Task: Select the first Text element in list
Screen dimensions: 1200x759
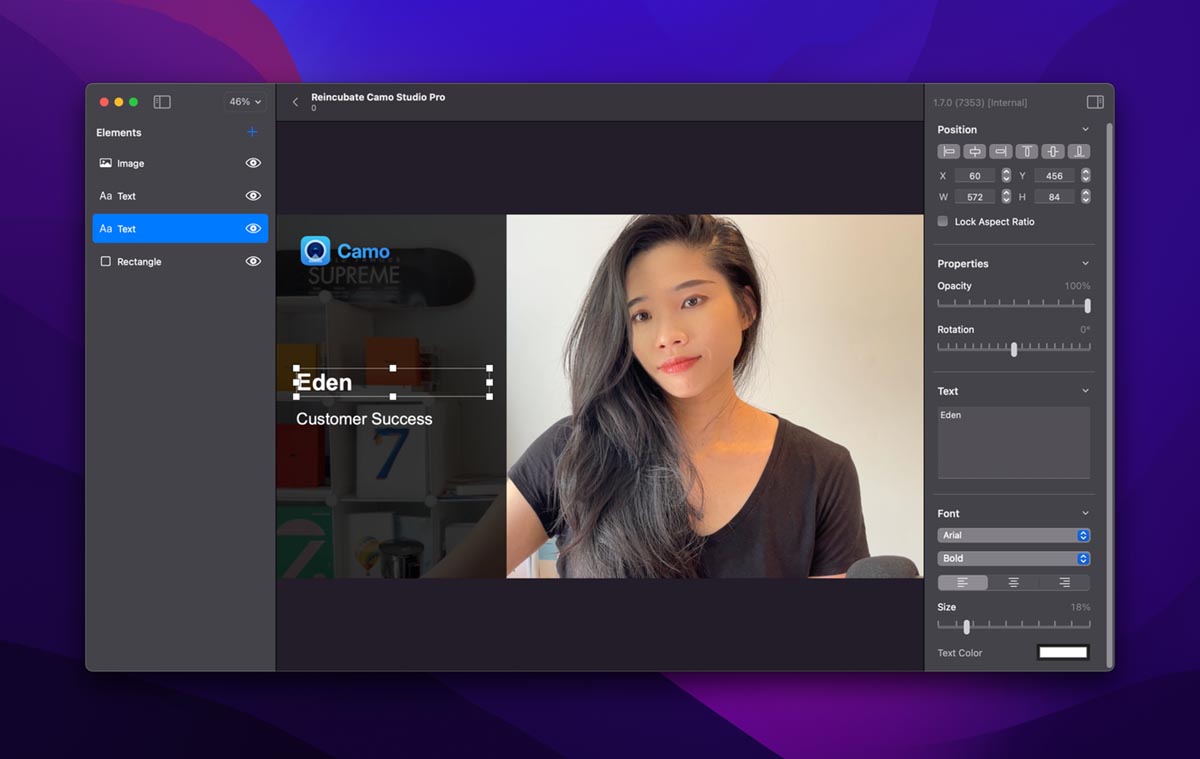Action: [x=127, y=196]
